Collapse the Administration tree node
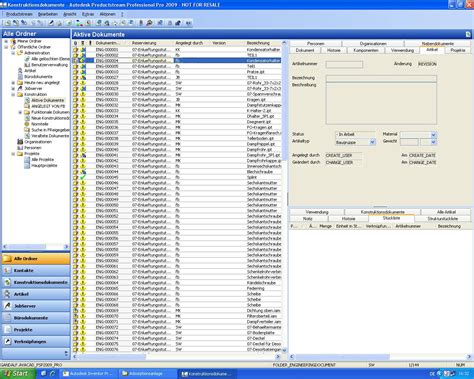The height and width of the screenshot is (379, 474). point(13,53)
